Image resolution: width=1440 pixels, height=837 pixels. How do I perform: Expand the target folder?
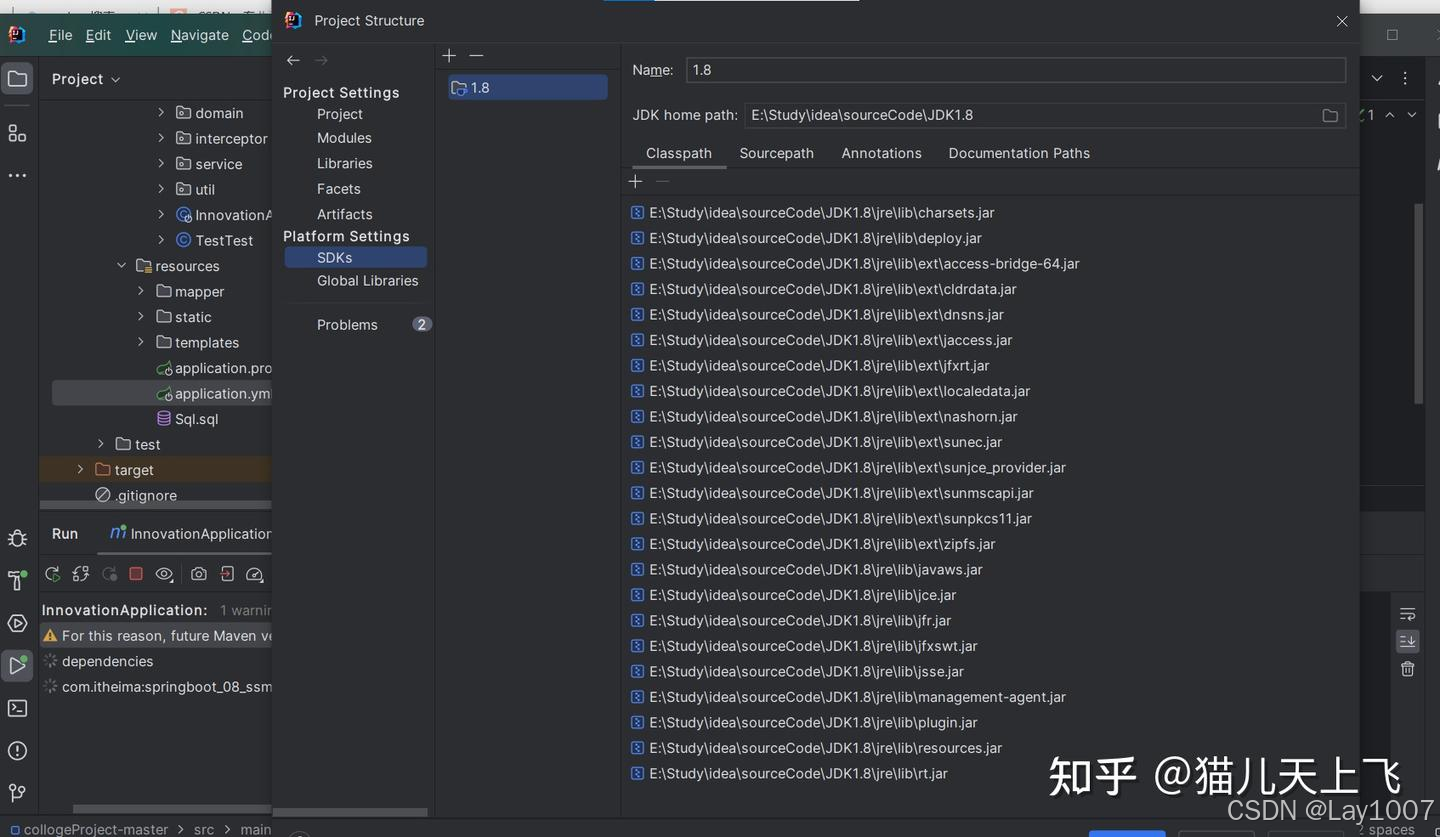point(81,470)
